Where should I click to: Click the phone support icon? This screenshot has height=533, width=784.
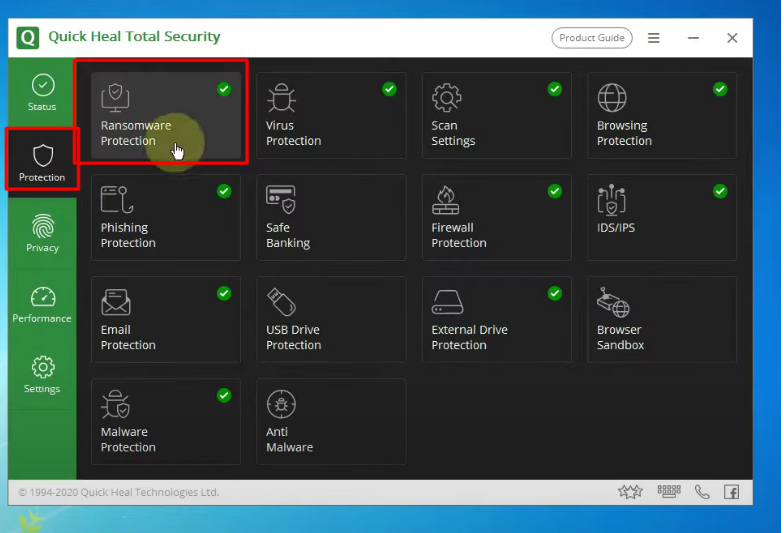(702, 492)
